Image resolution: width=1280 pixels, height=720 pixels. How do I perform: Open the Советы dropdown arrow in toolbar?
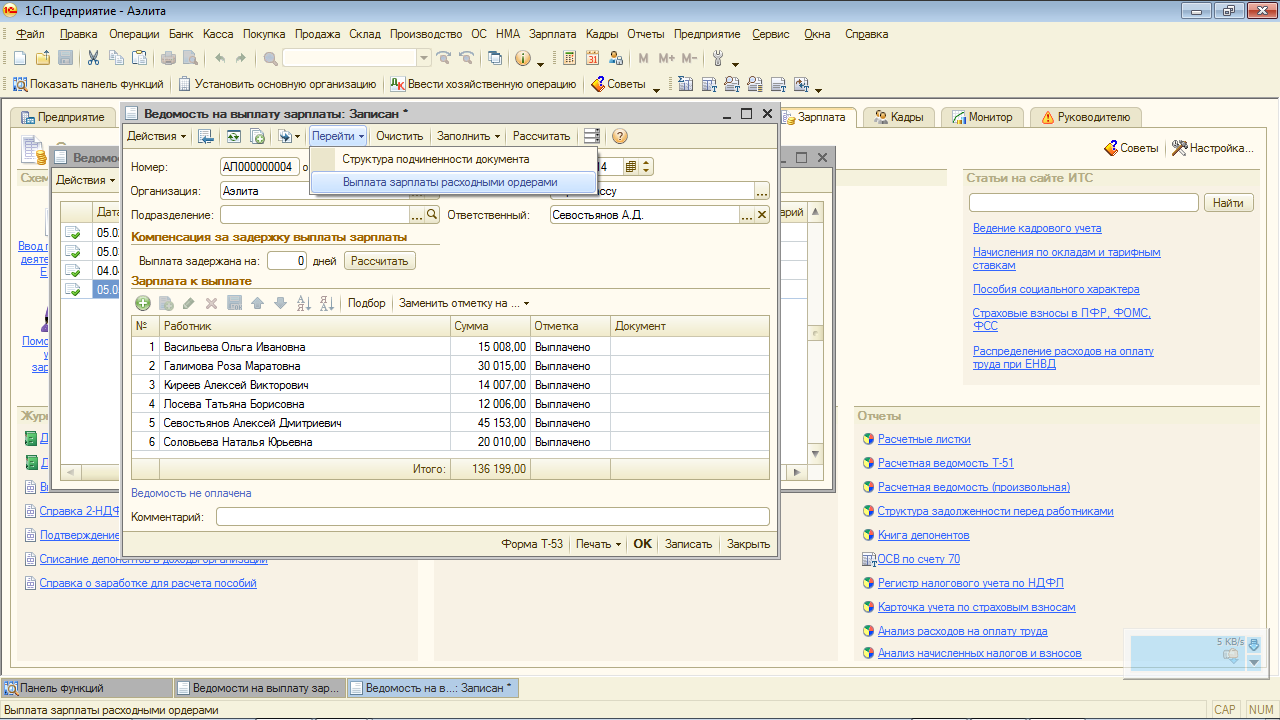click(656, 88)
